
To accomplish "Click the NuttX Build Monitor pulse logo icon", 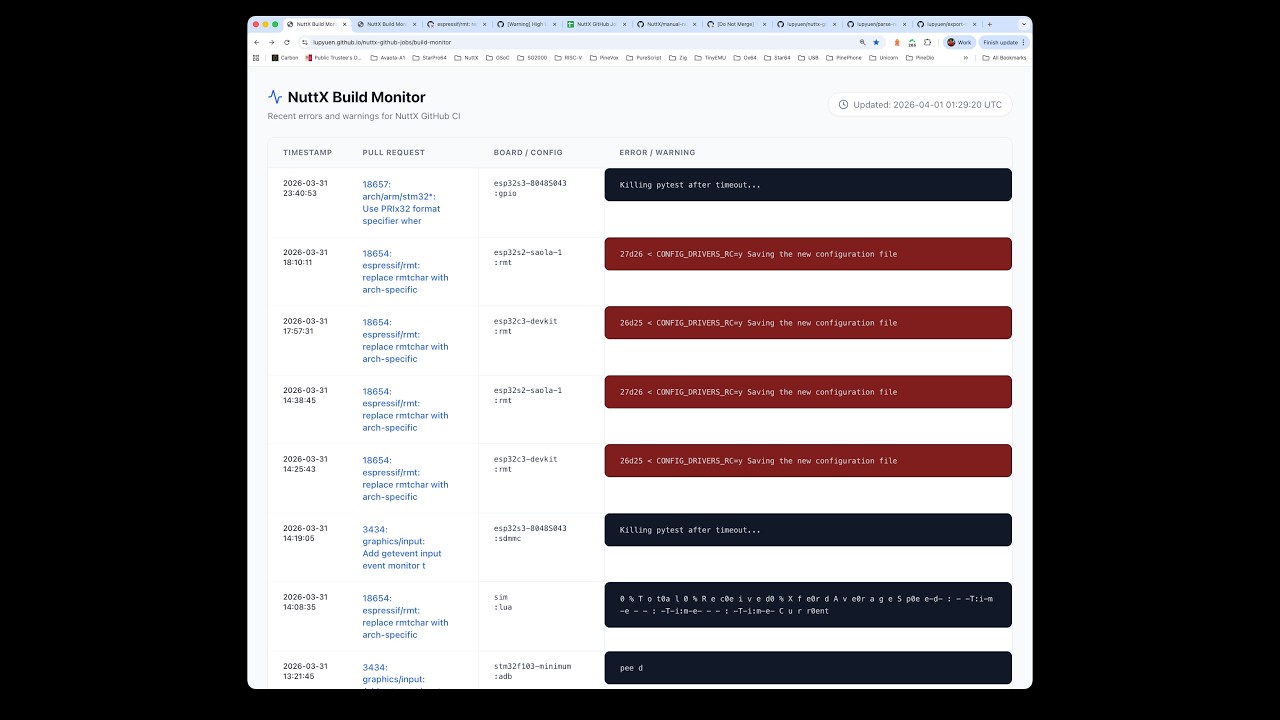I will click(275, 97).
